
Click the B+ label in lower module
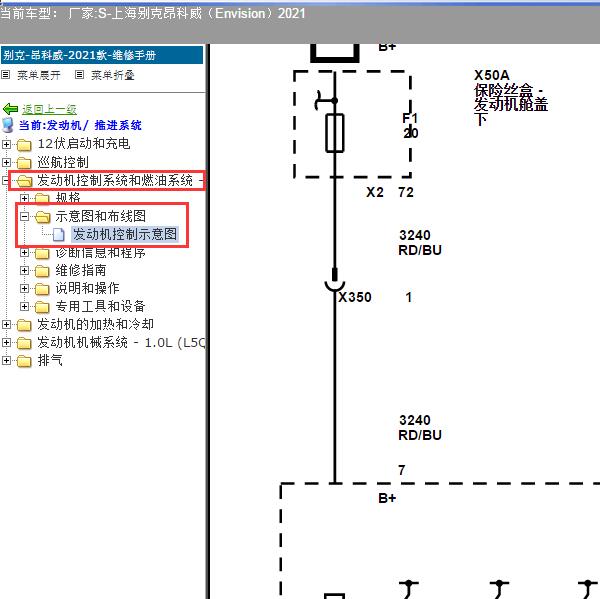click(x=387, y=498)
